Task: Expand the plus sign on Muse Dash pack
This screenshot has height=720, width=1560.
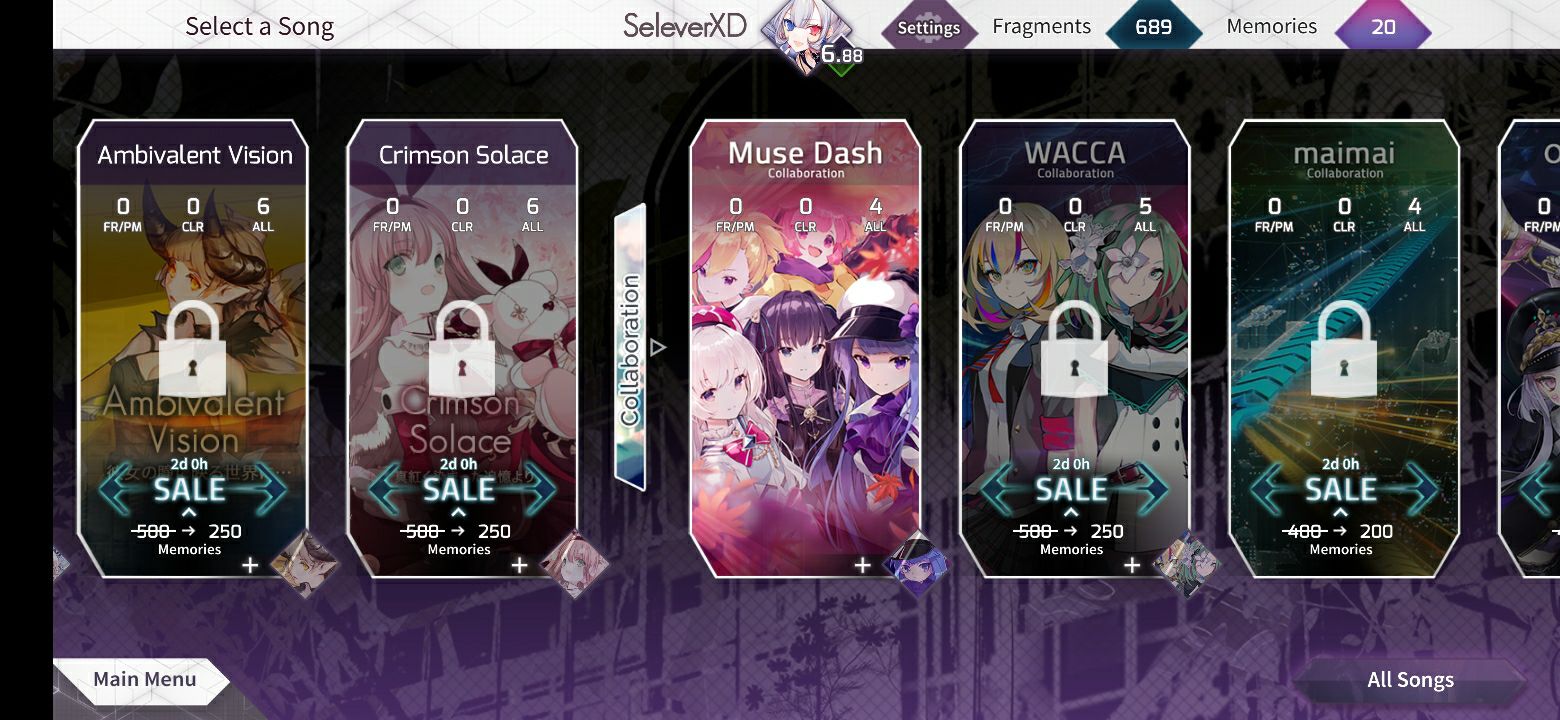Action: point(863,566)
